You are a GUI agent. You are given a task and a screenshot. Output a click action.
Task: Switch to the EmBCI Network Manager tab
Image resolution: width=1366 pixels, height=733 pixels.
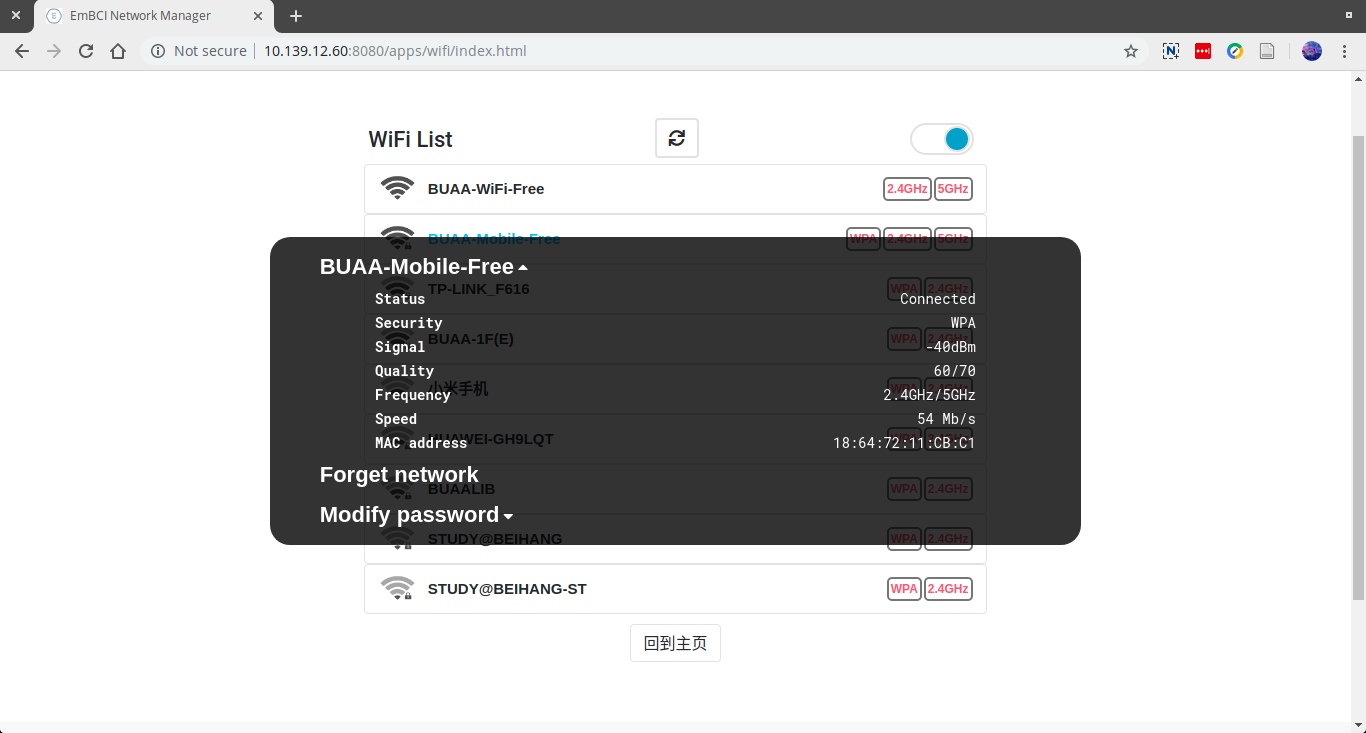(x=140, y=15)
